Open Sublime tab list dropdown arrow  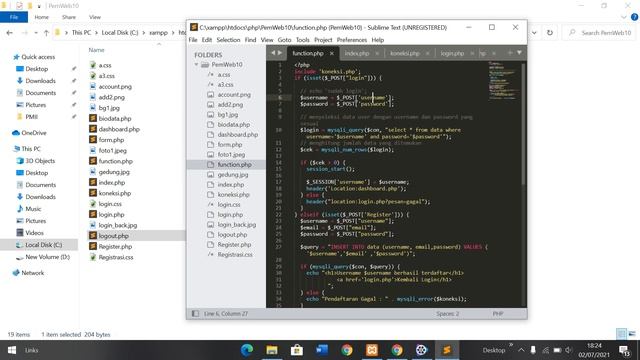tap(519, 53)
